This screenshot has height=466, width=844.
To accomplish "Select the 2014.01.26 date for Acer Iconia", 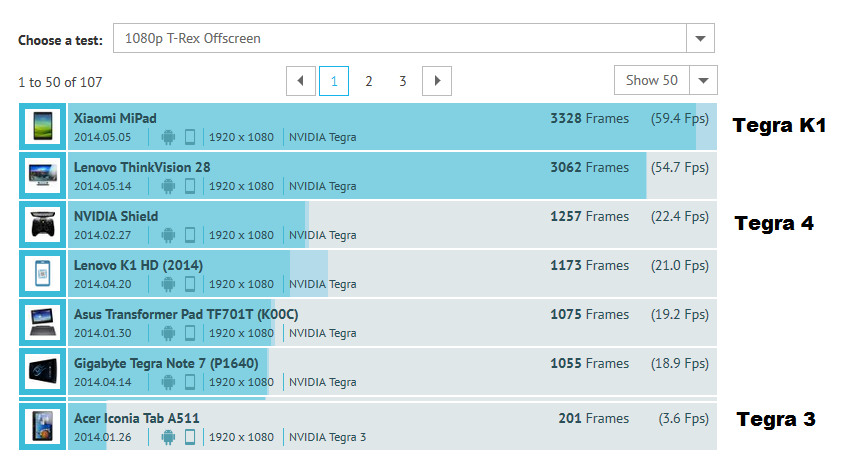I will tap(102, 437).
